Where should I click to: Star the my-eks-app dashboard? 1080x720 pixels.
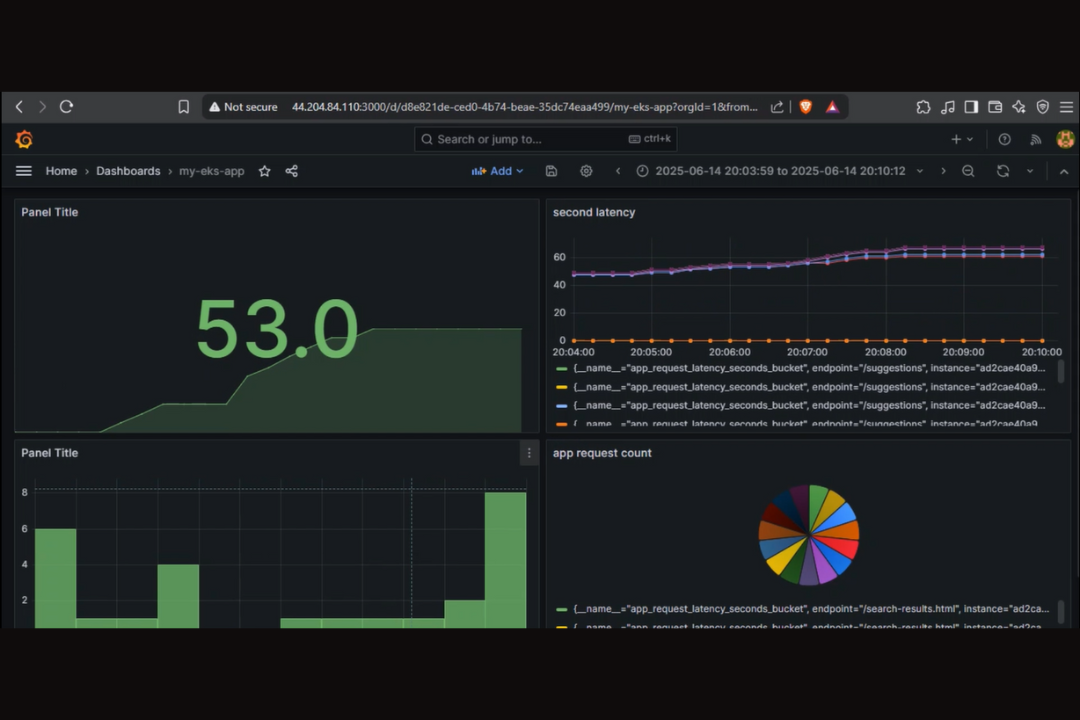tap(264, 171)
